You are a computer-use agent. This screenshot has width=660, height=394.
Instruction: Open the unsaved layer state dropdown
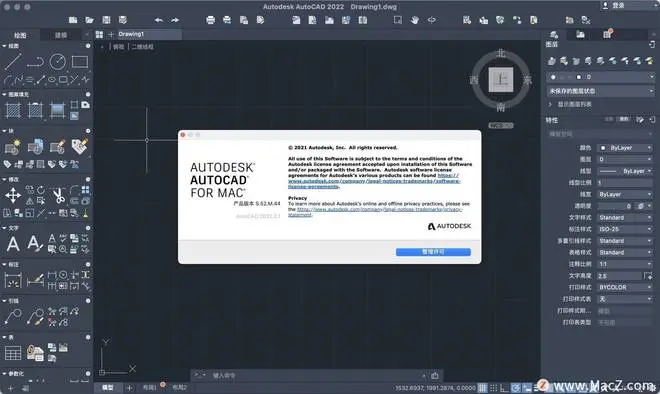(x=600, y=91)
